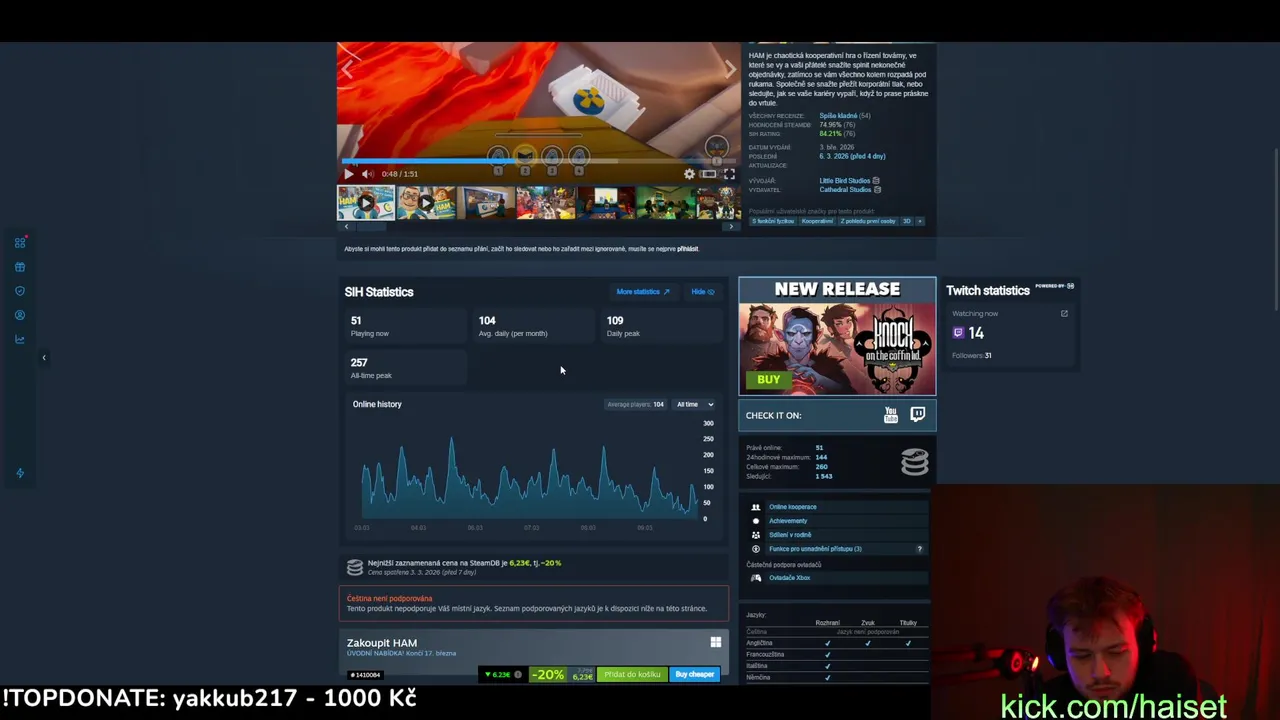Open Sdílení v rodině feature link
Viewport: 1280px width, 720px height.
coord(790,535)
